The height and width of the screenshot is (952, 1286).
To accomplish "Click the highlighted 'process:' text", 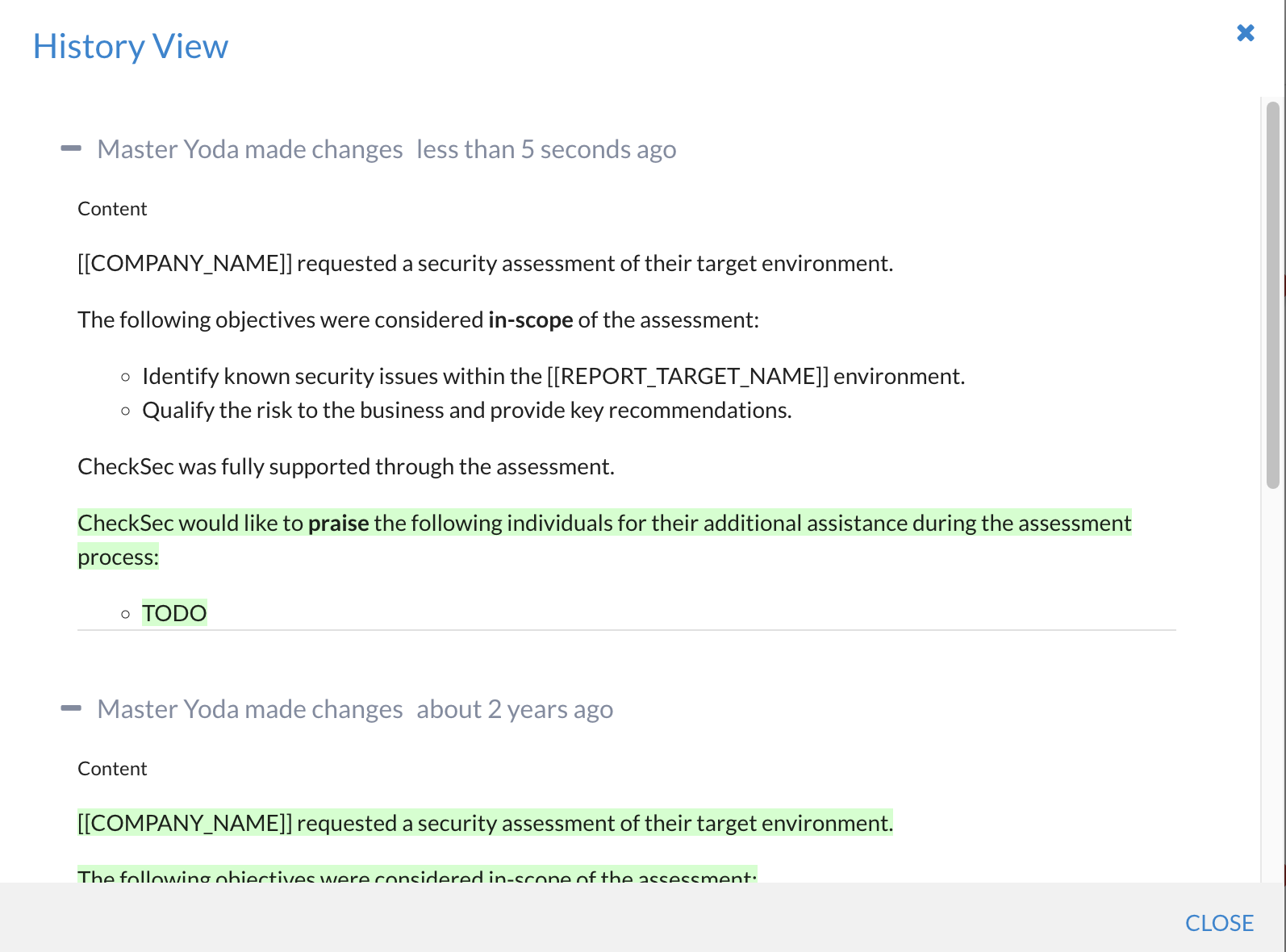I will [x=118, y=557].
